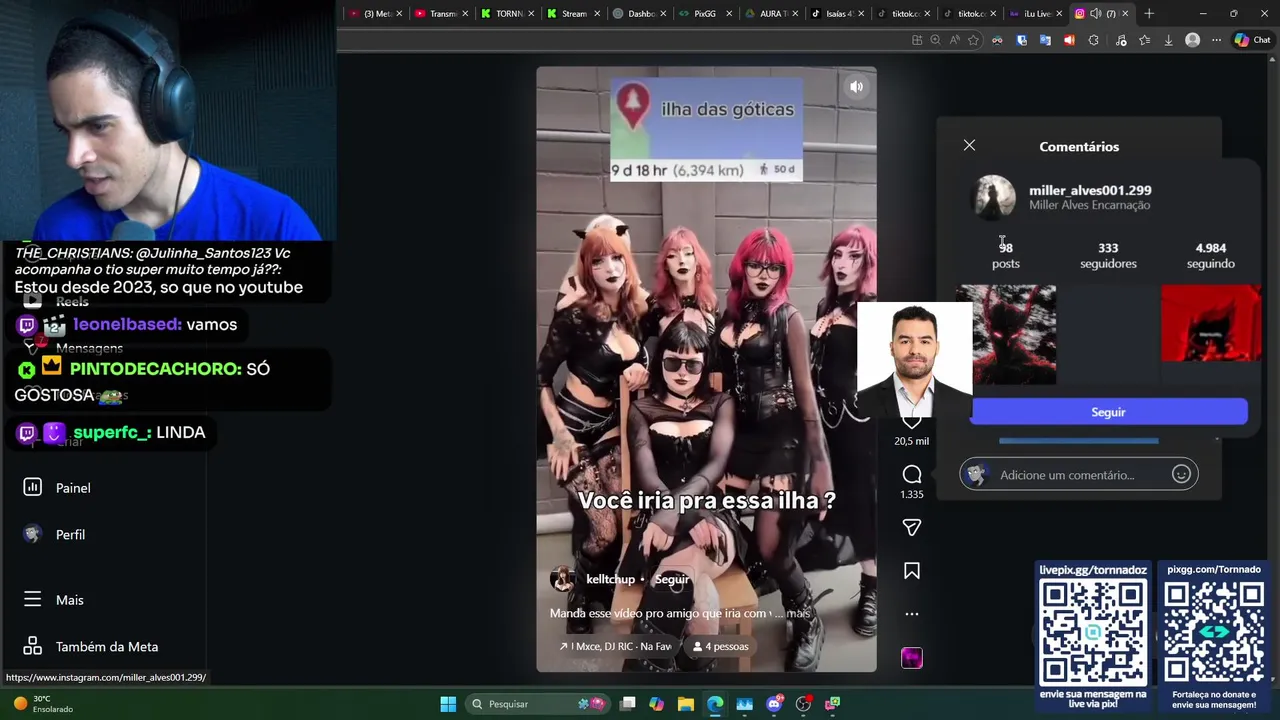Mute the Instagram tab via speaker icon
The width and height of the screenshot is (1280, 720).
pyautogui.click(x=1095, y=14)
